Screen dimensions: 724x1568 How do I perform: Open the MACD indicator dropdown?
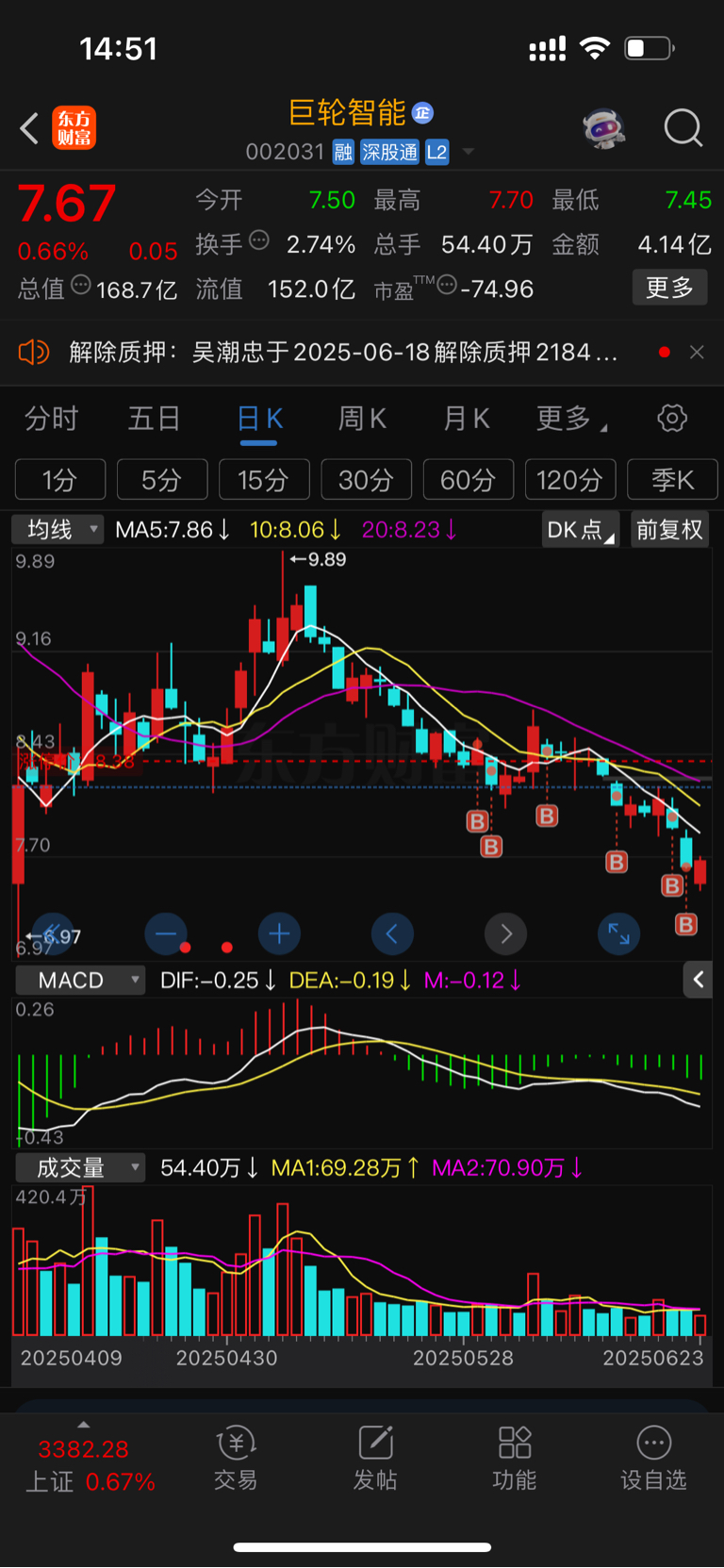coord(80,981)
